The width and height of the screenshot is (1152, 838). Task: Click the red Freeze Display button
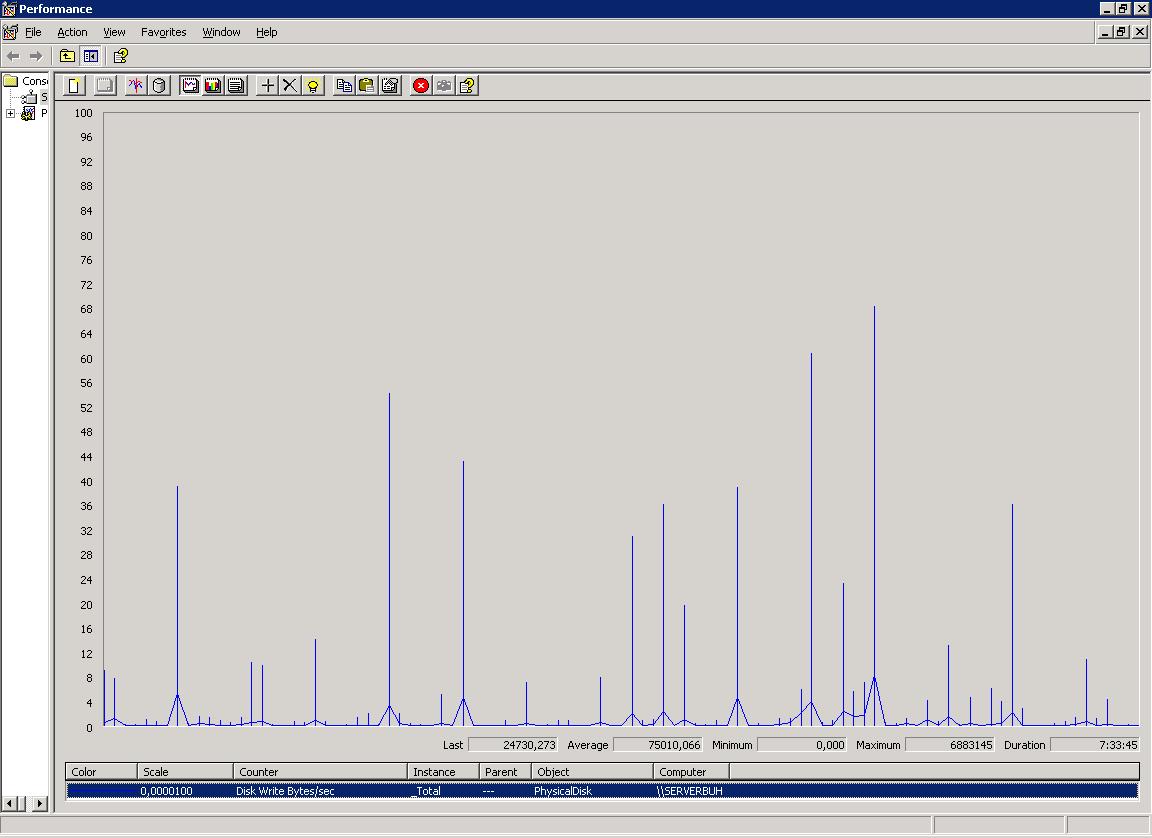(x=421, y=86)
